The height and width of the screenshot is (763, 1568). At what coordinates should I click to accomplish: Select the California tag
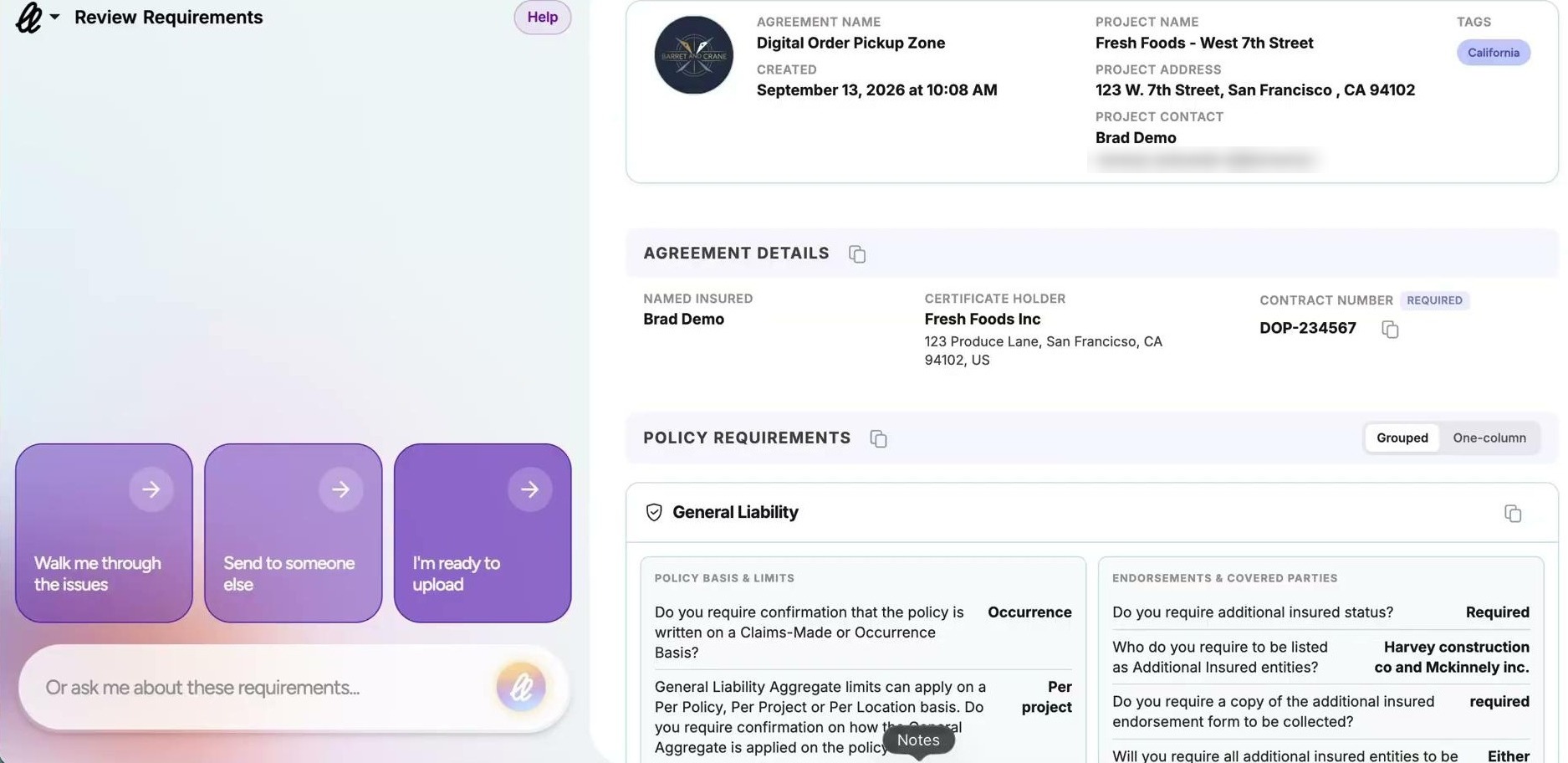click(1493, 53)
